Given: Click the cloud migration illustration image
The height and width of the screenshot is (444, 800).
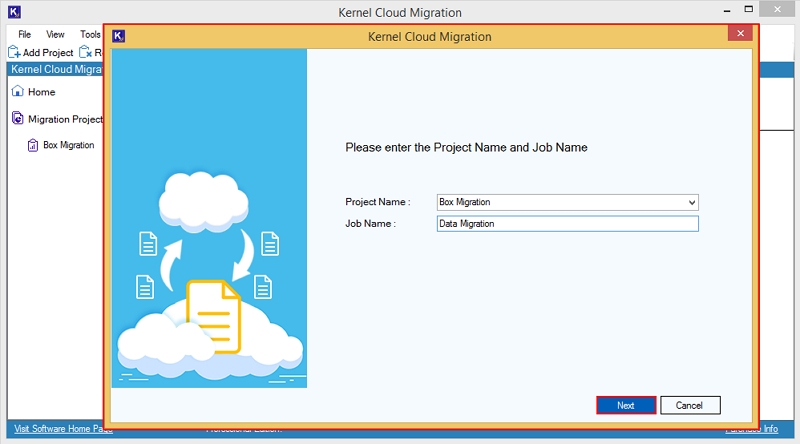Looking at the screenshot, I should pos(209,218).
